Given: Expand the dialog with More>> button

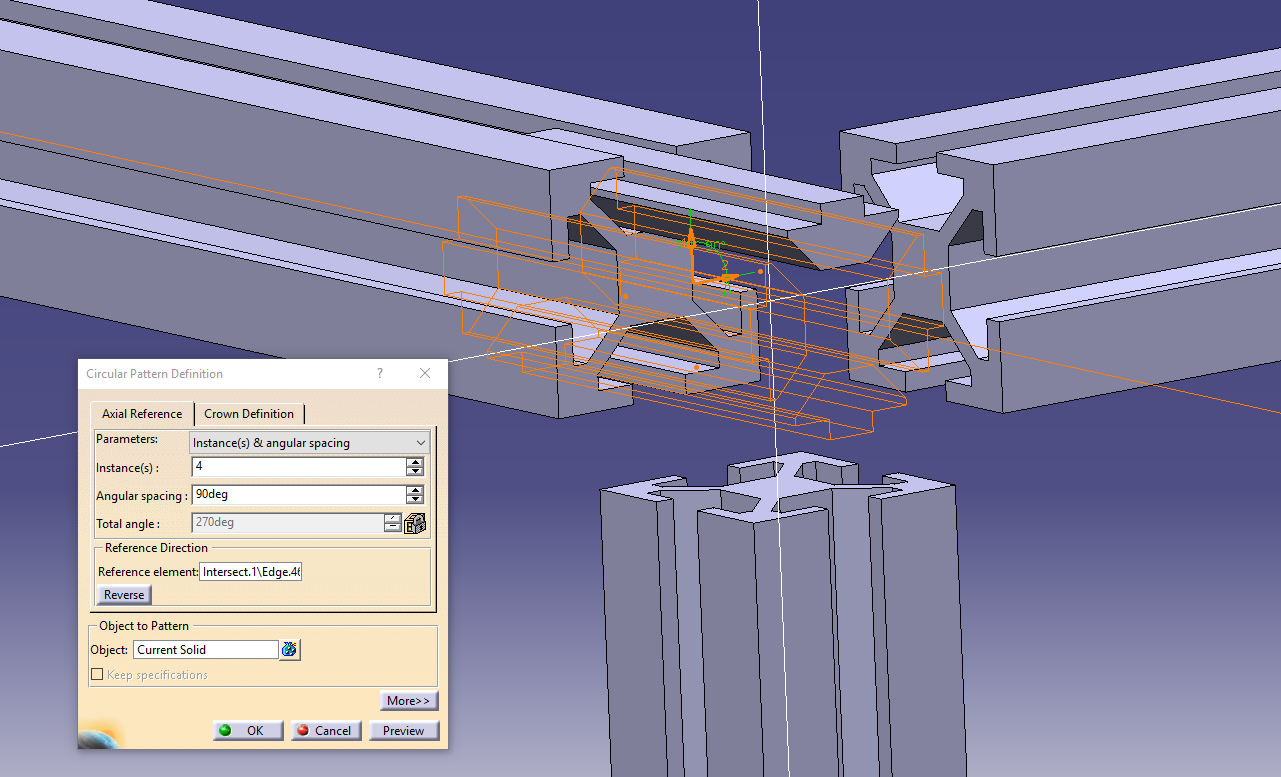Looking at the screenshot, I should click(x=408, y=700).
